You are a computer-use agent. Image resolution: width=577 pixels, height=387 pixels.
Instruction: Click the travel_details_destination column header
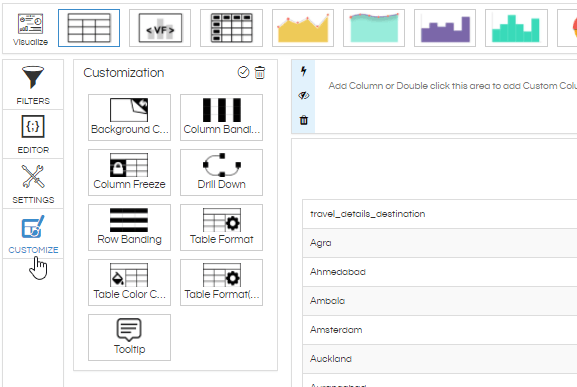tap(440, 214)
